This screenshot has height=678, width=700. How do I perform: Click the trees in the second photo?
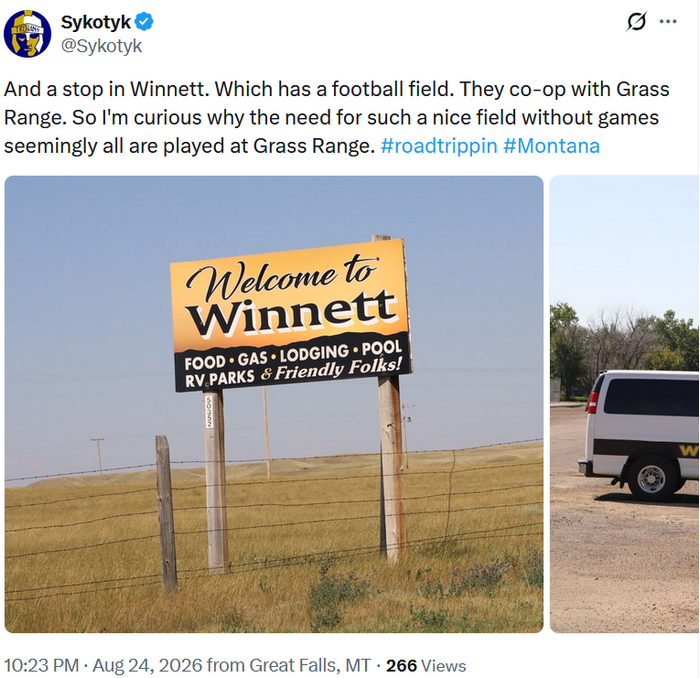[x=624, y=346]
